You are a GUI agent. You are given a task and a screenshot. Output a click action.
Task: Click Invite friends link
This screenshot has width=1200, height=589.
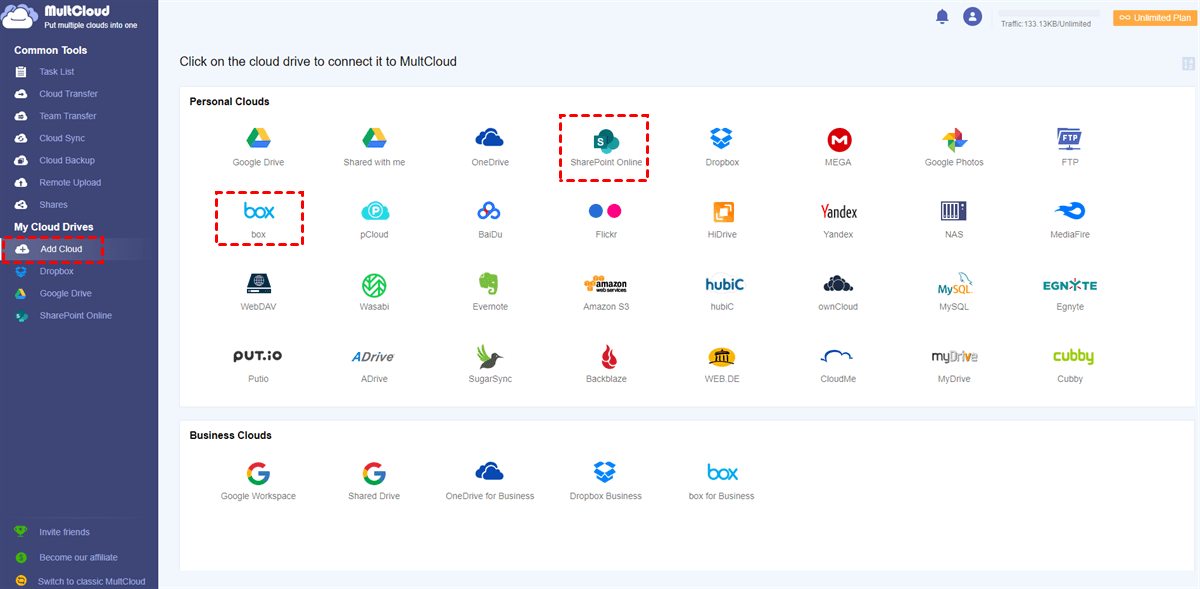point(64,532)
